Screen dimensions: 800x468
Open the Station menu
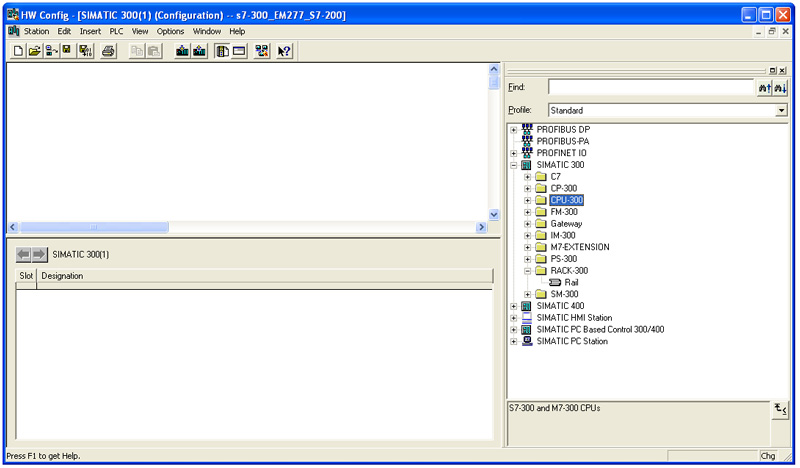pyautogui.click(x=36, y=31)
